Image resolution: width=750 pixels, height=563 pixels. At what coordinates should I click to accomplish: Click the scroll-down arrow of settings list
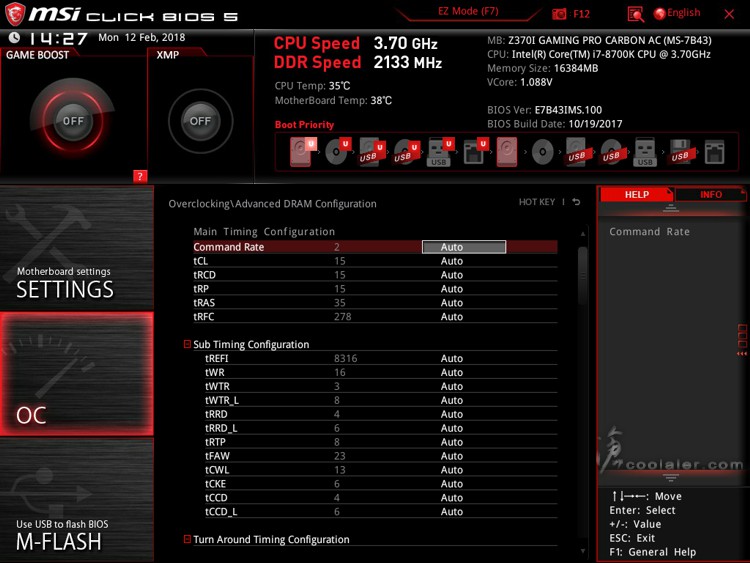pos(583,551)
